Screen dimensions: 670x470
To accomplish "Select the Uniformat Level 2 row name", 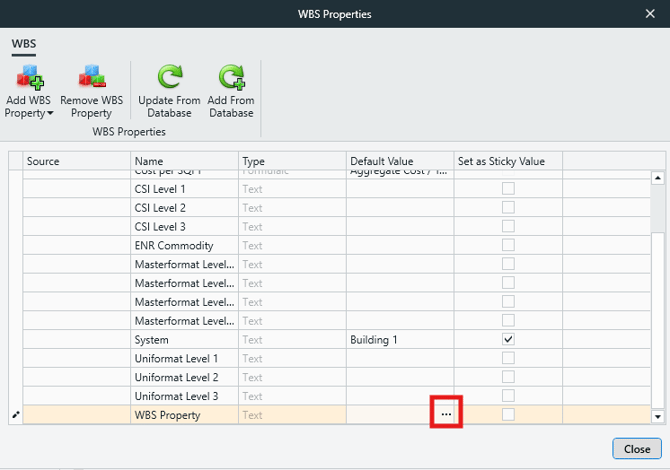I will click(x=176, y=377).
